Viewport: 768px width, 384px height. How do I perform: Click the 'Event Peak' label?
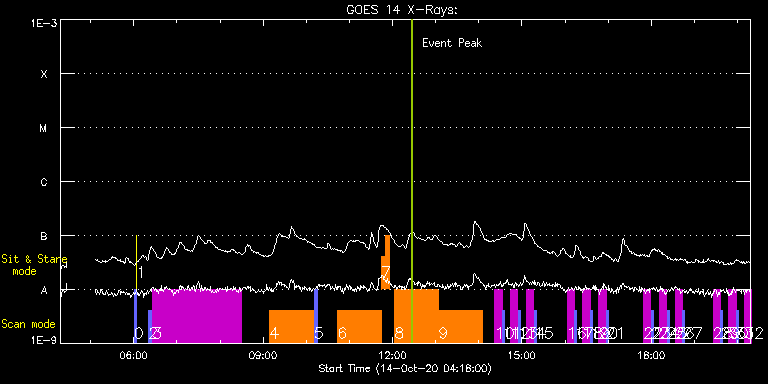452,43
